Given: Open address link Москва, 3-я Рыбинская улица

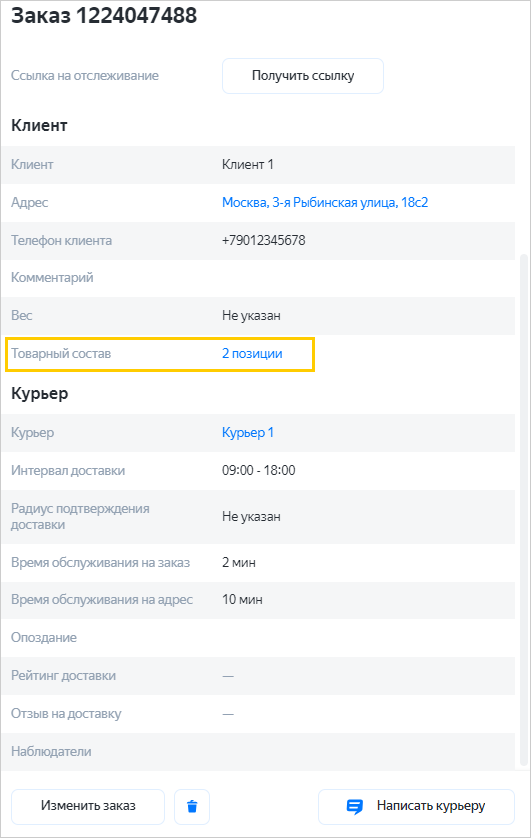Looking at the screenshot, I should pos(325,203).
